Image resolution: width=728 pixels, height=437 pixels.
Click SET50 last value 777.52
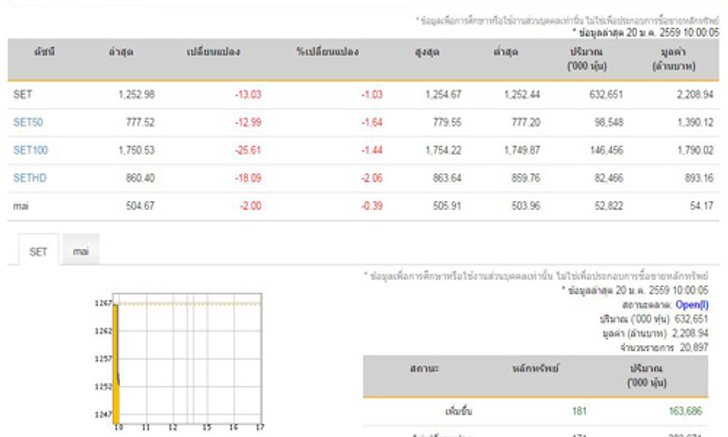(140, 122)
